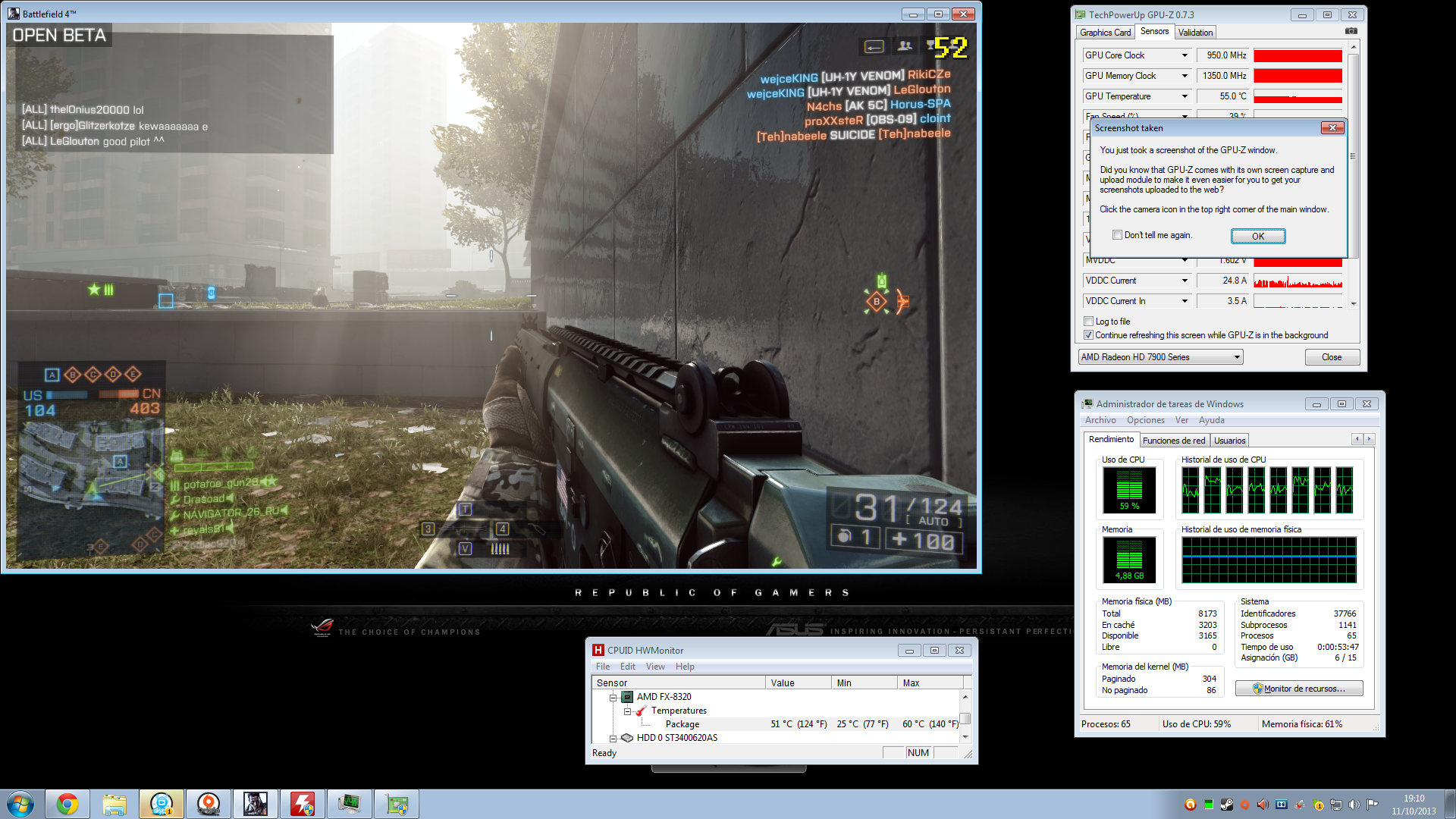Open the Usuarios tab in Task Manager
This screenshot has width=1456, height=819.
(x=1229, y=441)
